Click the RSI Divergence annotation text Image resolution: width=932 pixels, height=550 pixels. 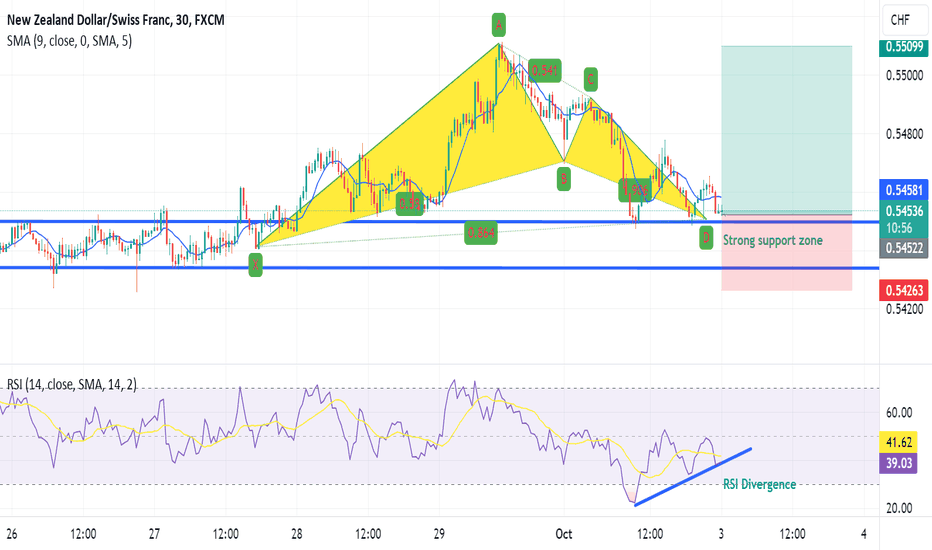[759, 484]
